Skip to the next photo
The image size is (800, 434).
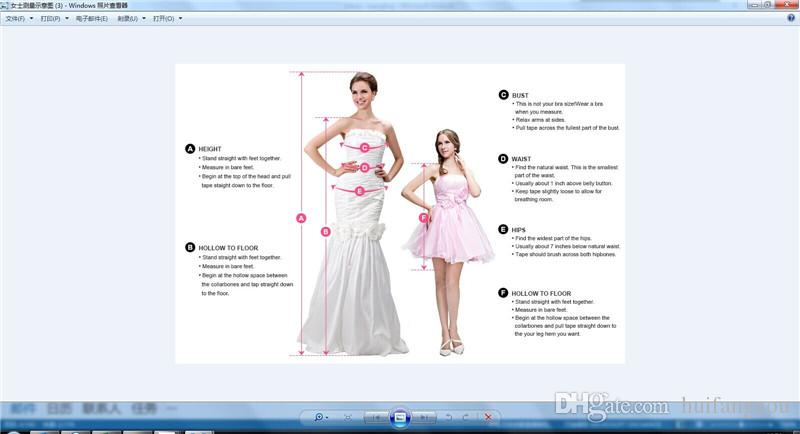(x=425, y=417)
